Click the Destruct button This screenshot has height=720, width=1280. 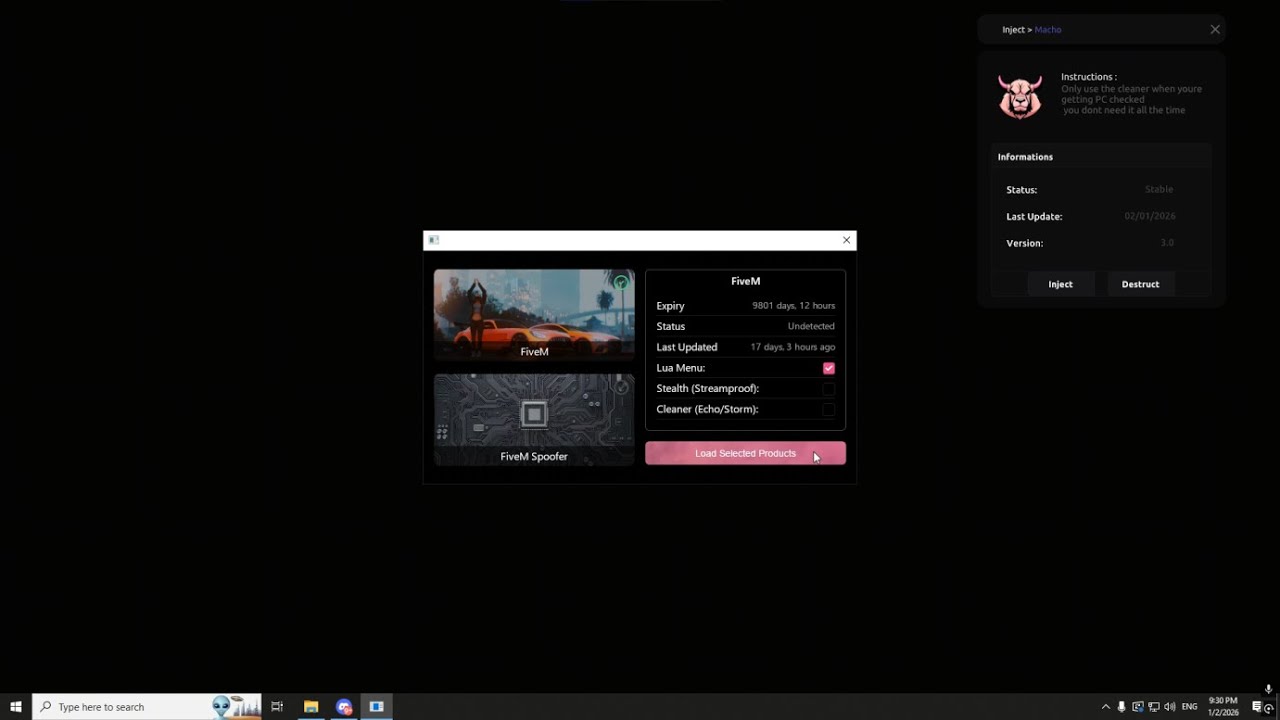[x=1140, y=284]
